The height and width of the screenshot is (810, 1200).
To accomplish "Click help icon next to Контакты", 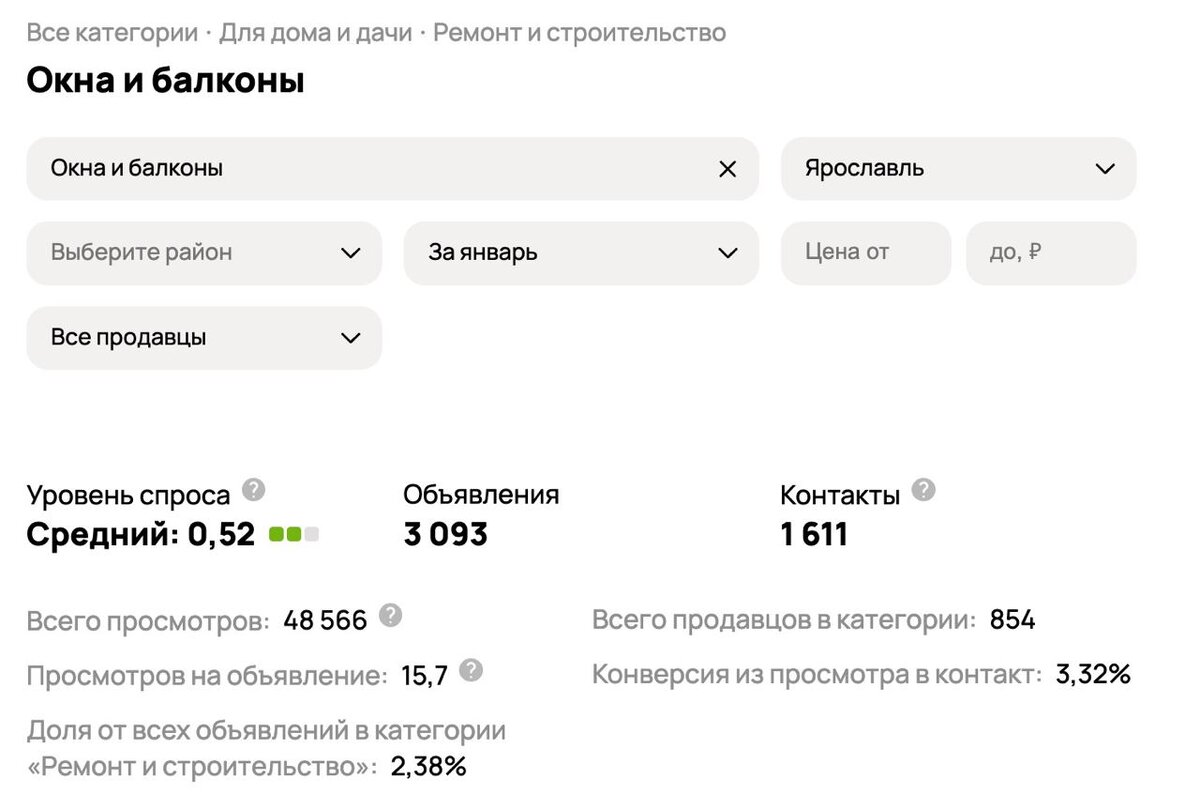I will pos(924,490).
